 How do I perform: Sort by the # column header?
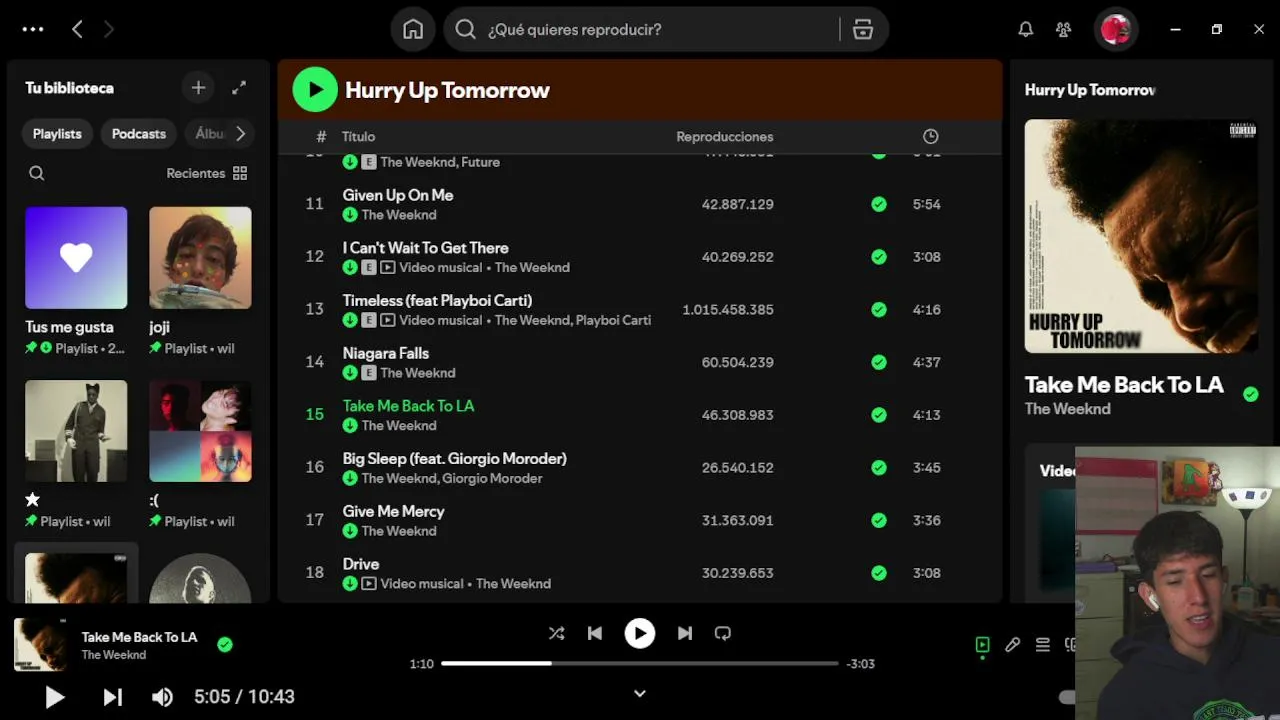pyautogui.click(x=321, y=137)
